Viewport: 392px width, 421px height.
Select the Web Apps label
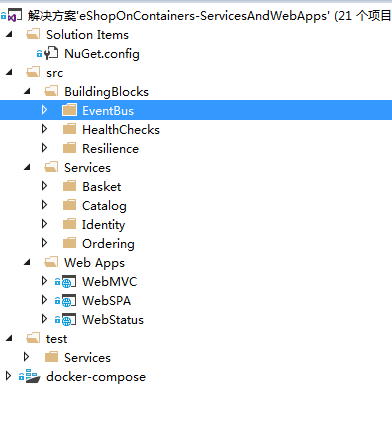[94, 263]
